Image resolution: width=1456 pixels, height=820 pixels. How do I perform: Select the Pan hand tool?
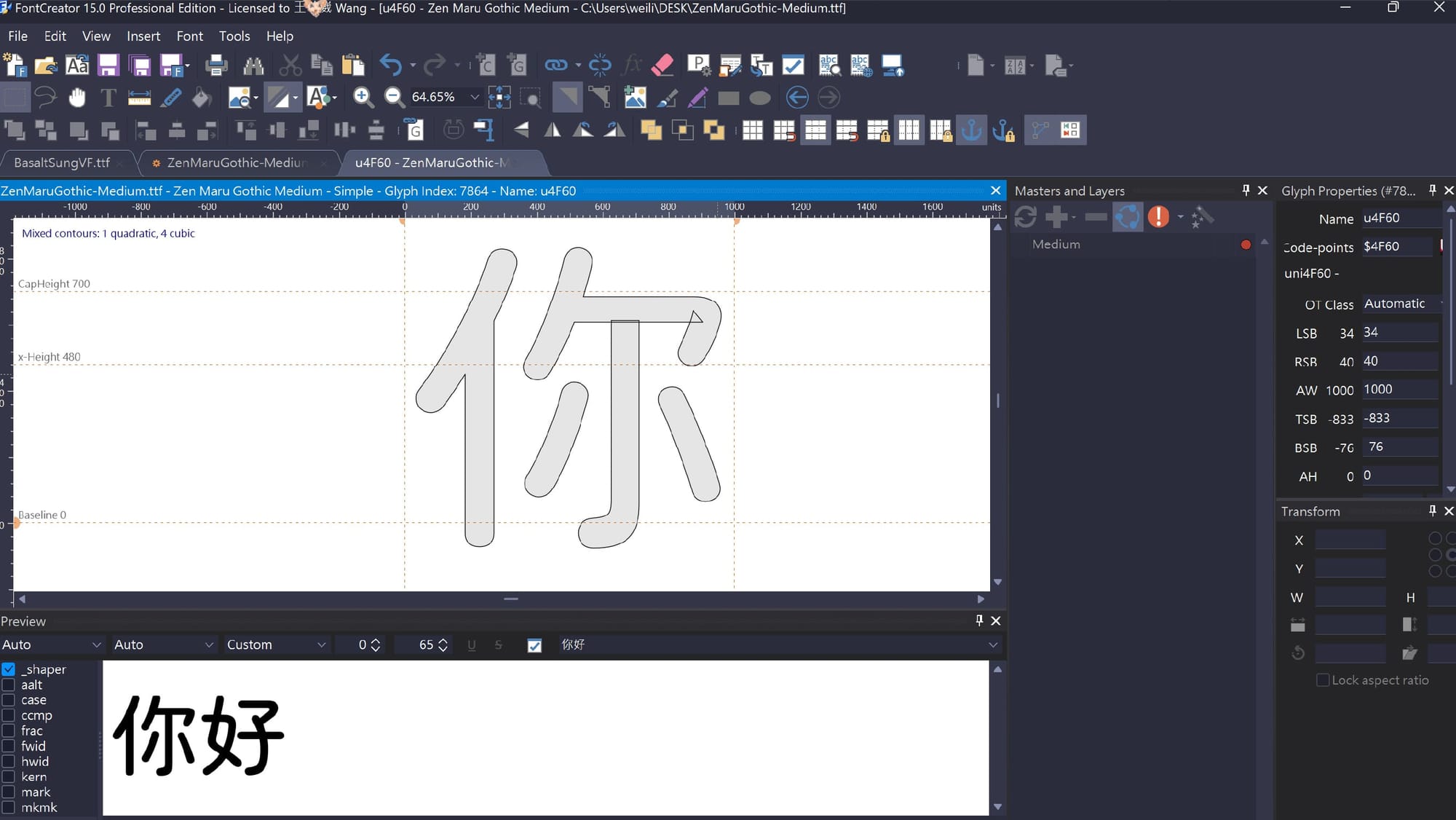coord(76,97)
